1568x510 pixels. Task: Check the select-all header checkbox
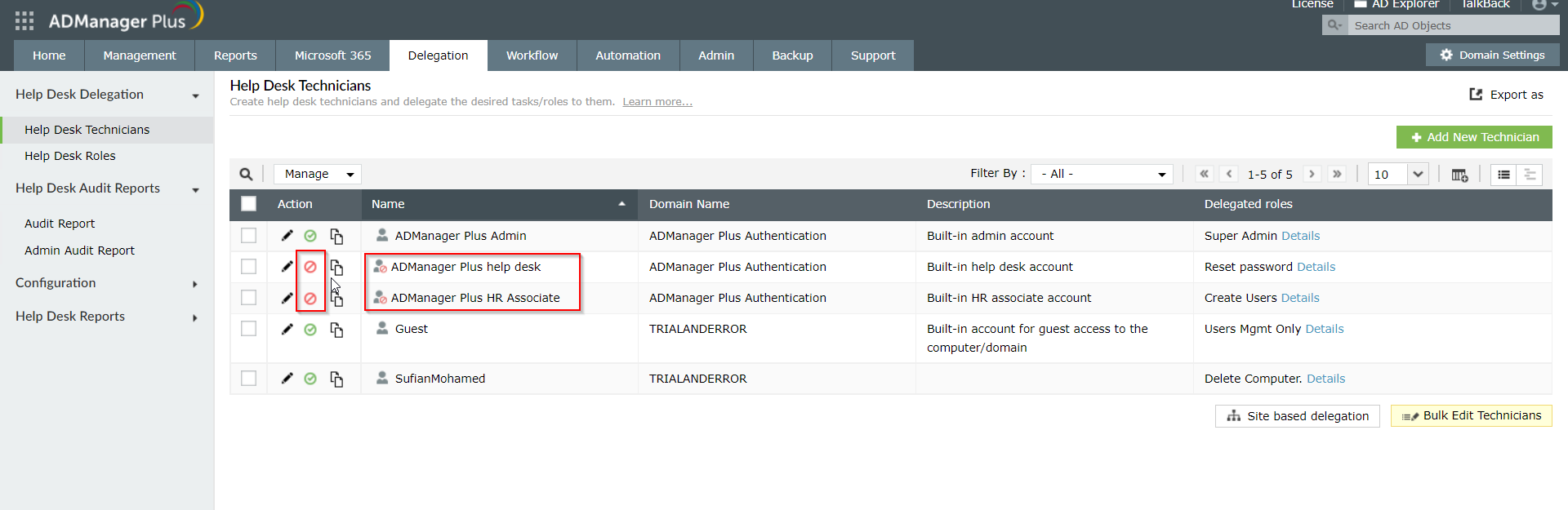click(x=249, y=204)
